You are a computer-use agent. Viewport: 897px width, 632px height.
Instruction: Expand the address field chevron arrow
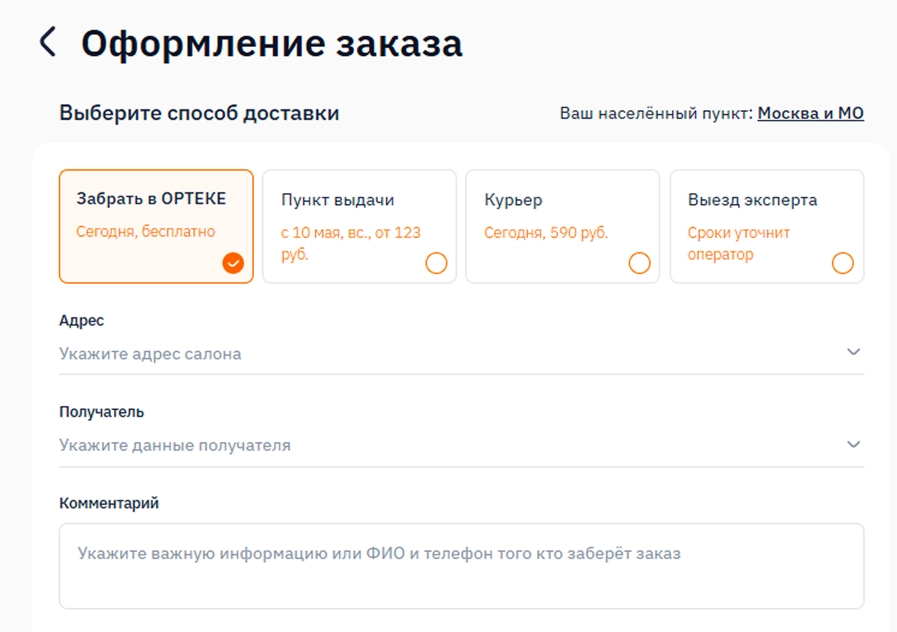[x=854, y=352]
